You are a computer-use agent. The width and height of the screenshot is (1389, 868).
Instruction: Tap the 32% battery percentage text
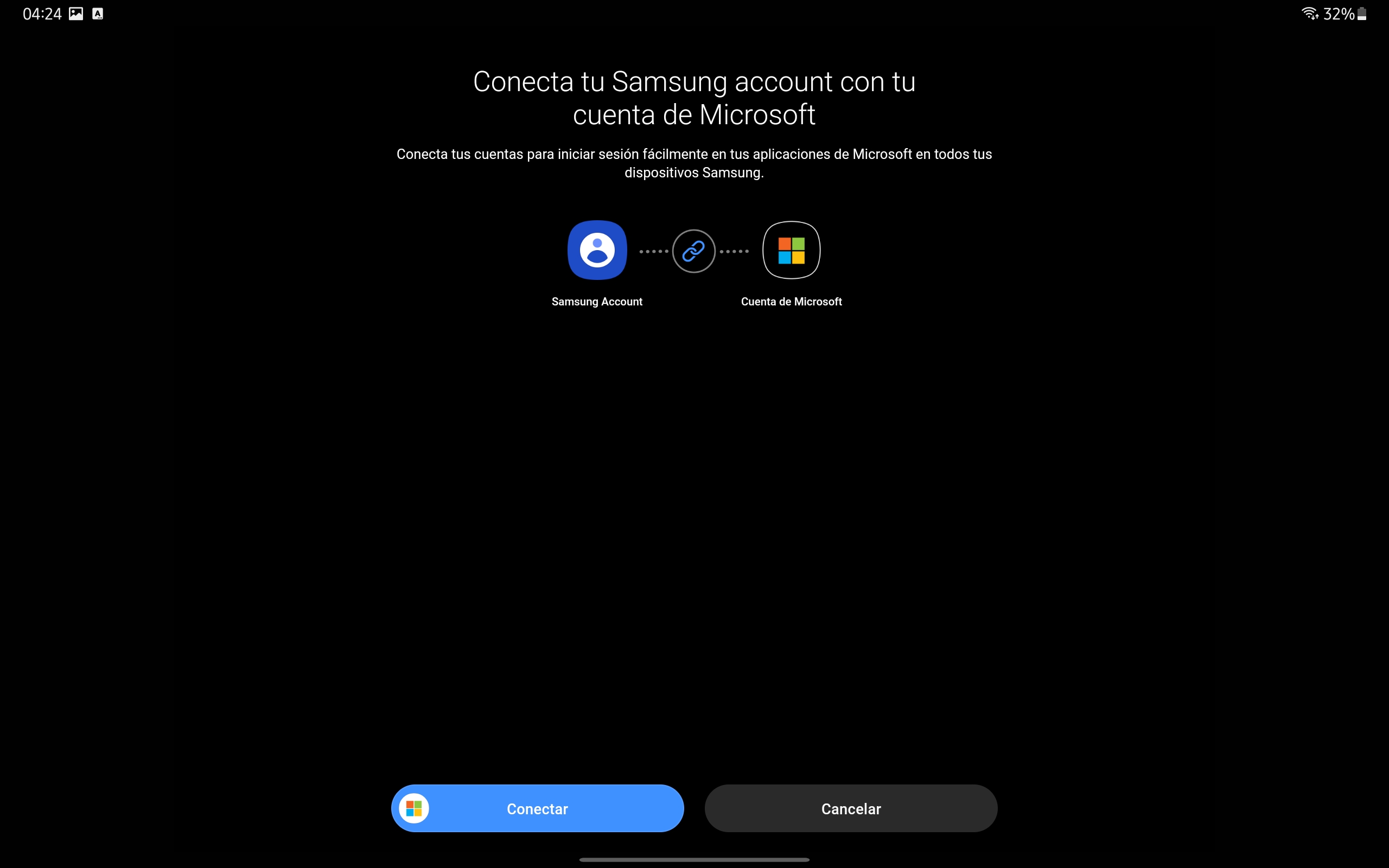[1339, 14]
